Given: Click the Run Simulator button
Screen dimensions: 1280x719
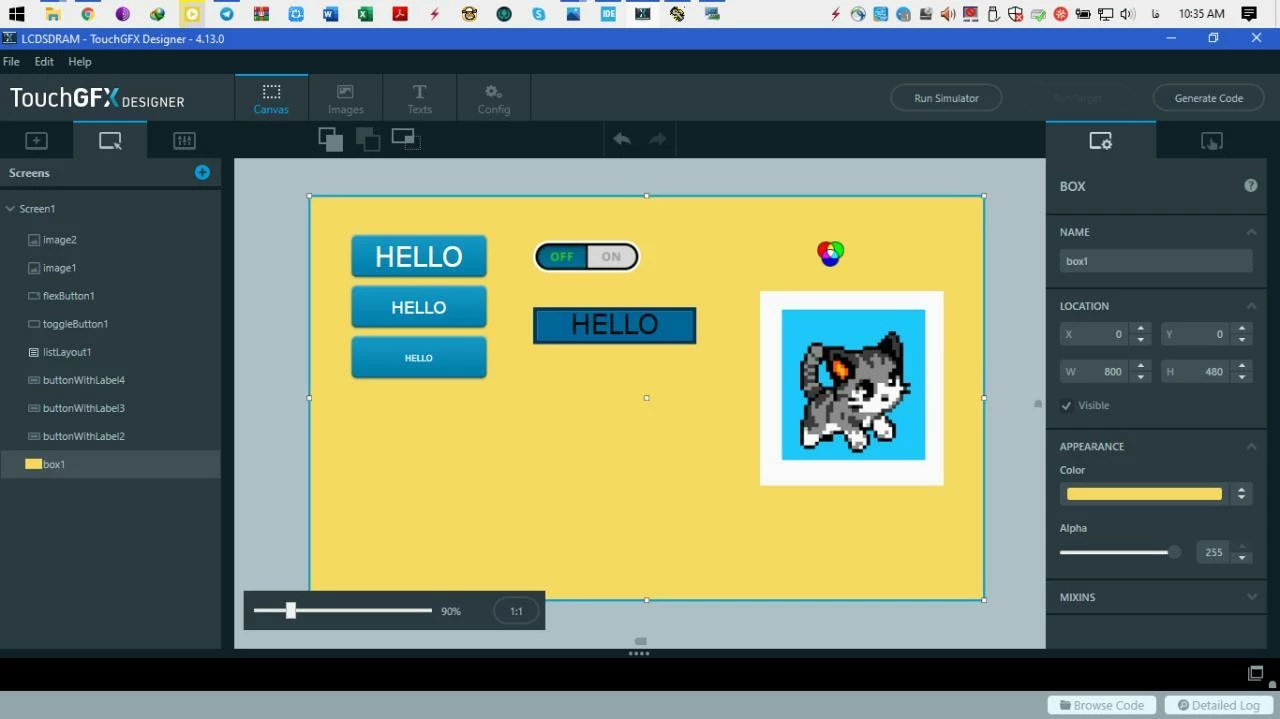Looking at the screenshot, I should click(946, 98).
